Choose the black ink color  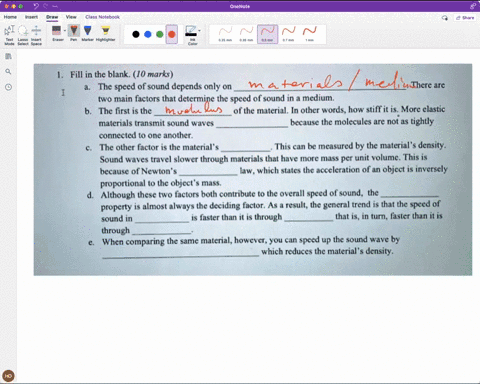click(x=136, y=34)
